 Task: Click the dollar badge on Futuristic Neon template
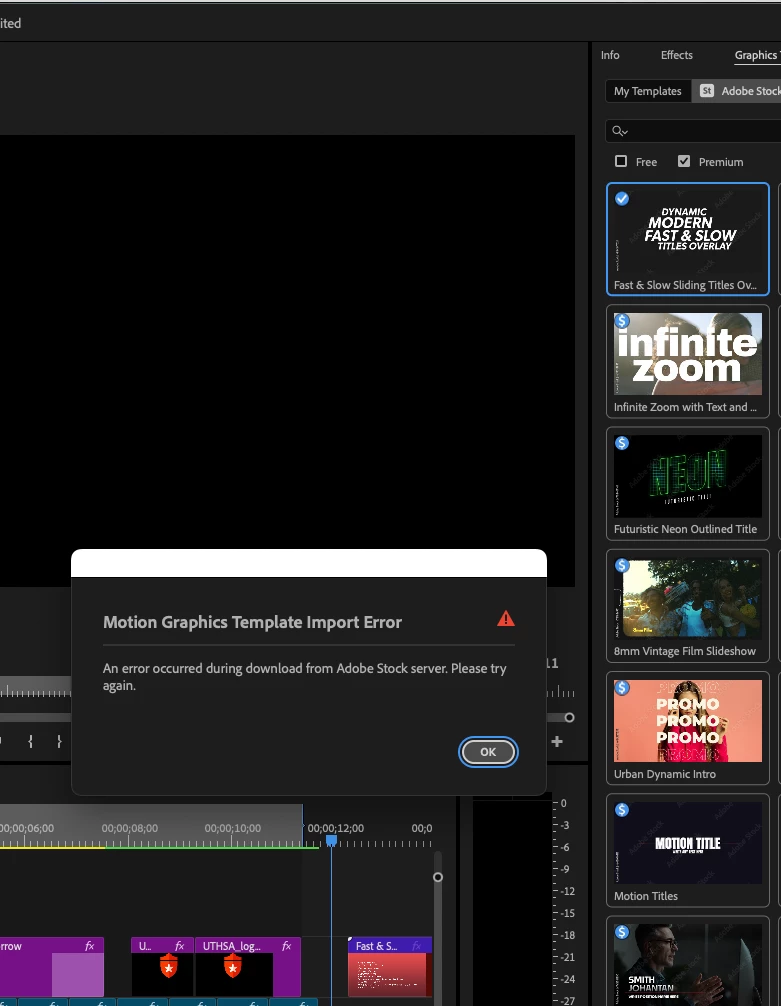622,443
